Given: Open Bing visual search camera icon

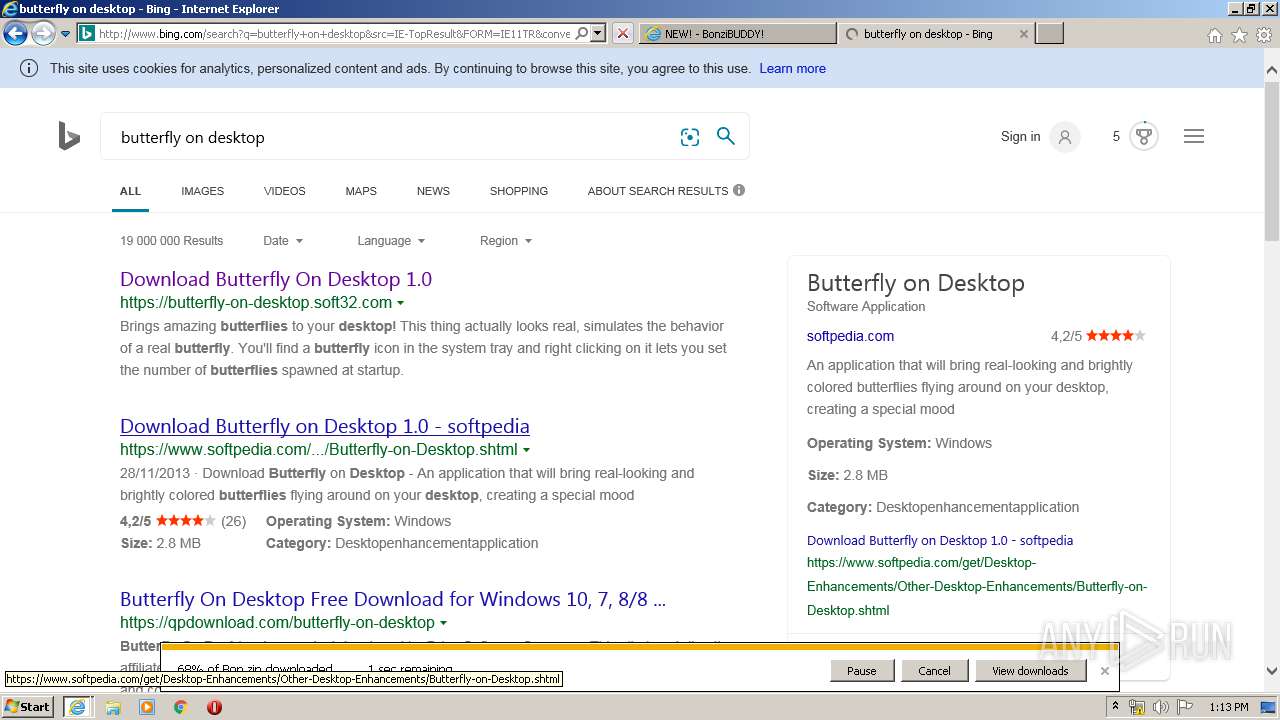Looking at the screenshot, I should [690, 137].
